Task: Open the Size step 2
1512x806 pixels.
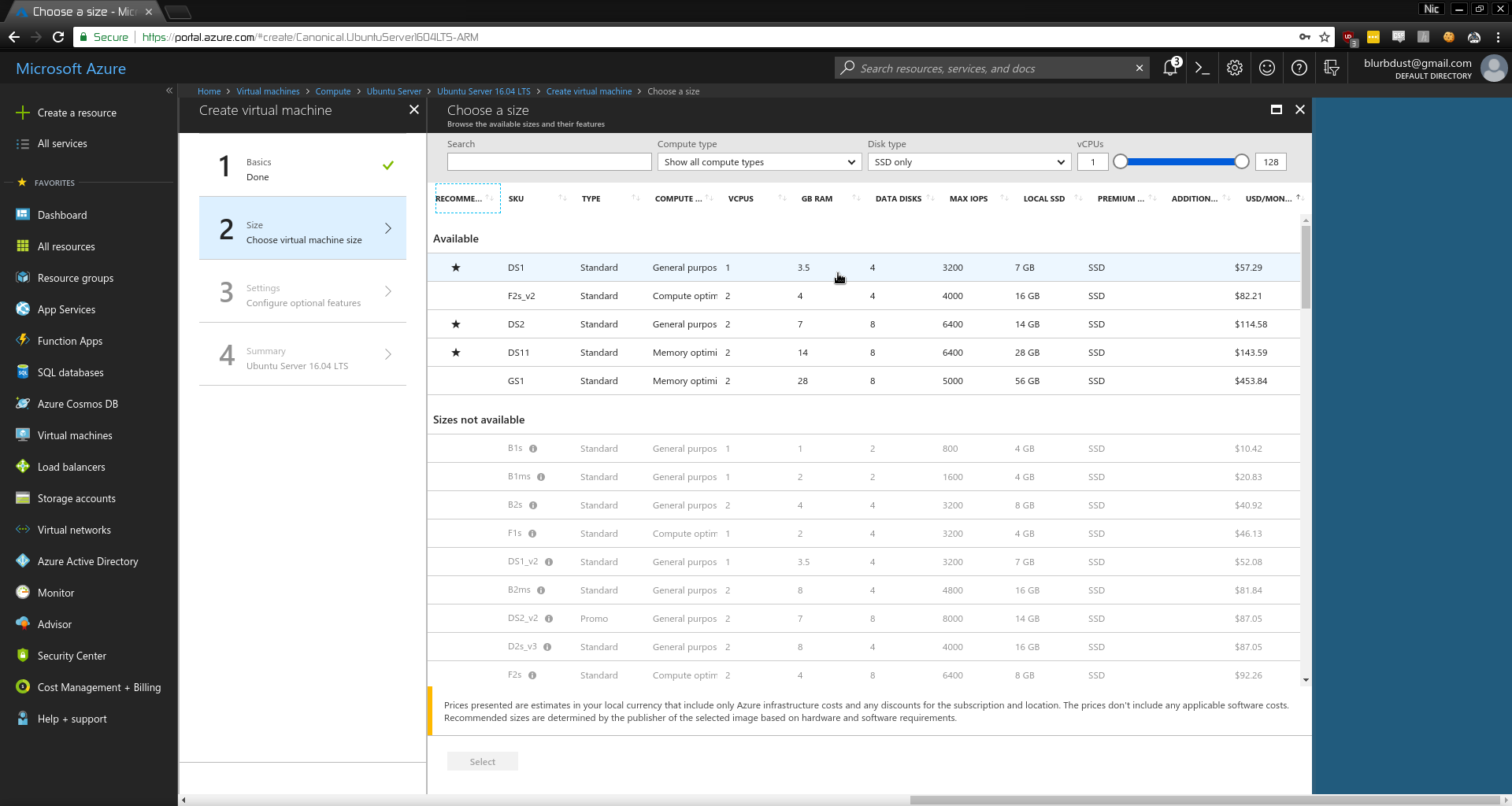Action: (302, 228)
